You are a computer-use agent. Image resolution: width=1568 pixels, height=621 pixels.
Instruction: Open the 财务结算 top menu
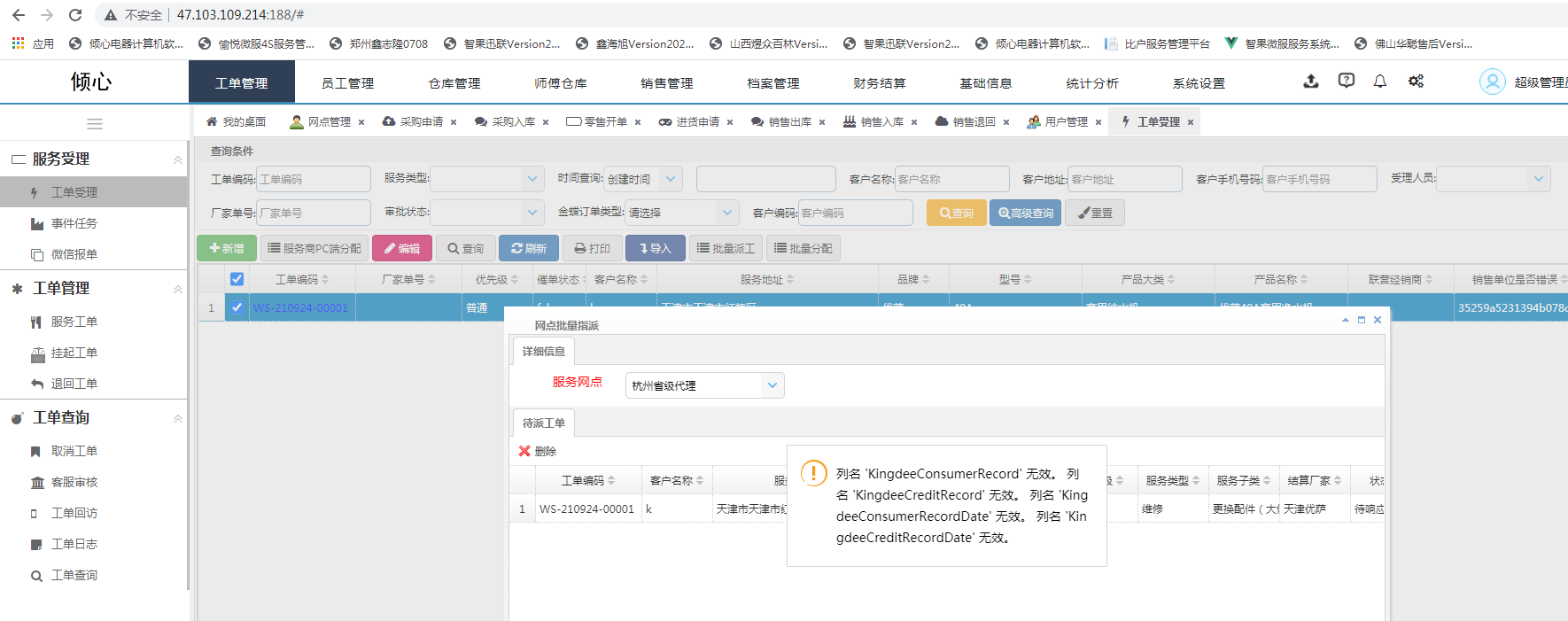point(879,83)
